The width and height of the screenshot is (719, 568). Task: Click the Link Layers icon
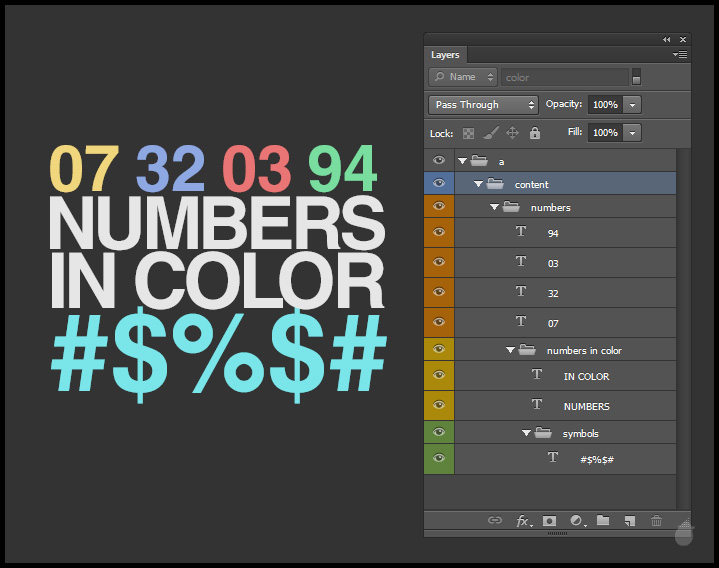494,521
